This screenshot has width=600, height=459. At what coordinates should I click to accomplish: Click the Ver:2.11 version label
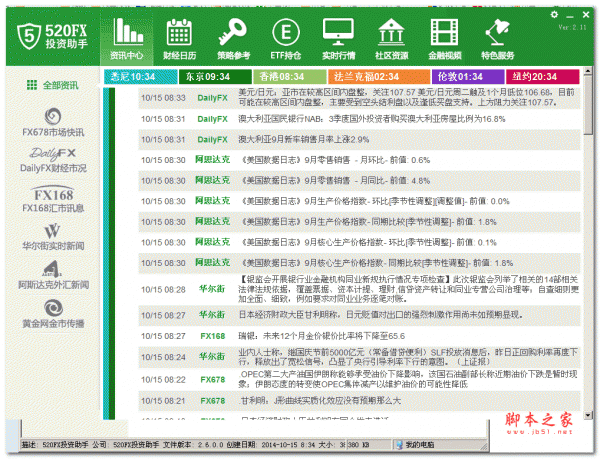[x=572, y=28]
